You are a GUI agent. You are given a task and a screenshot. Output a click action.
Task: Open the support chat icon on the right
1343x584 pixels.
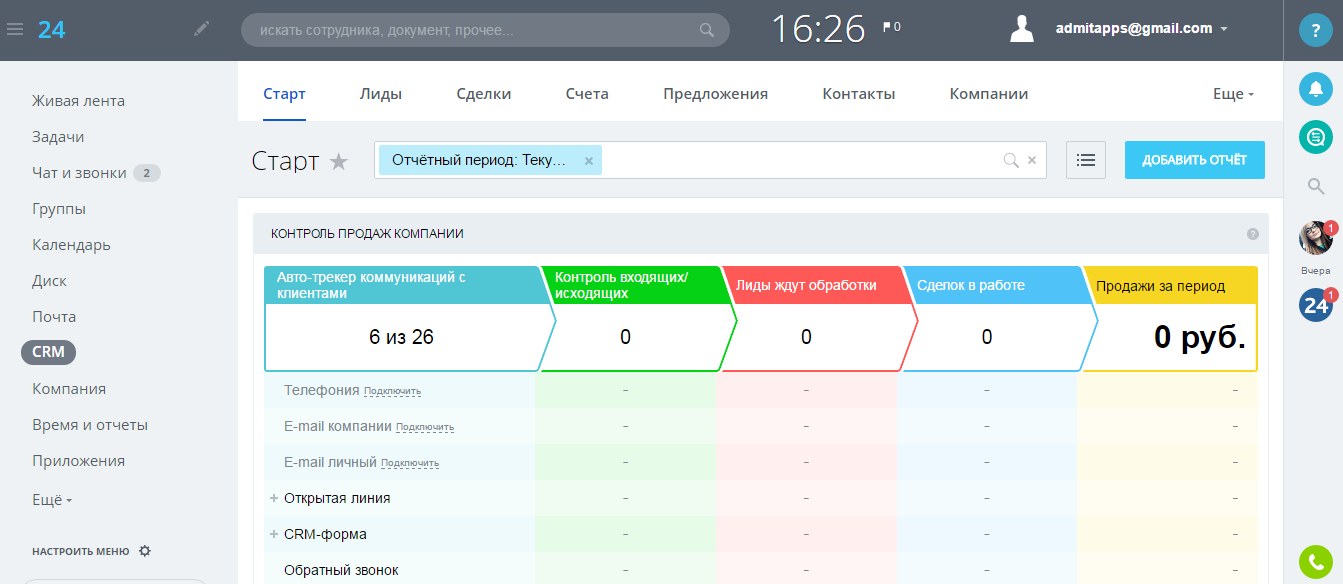1315,137
